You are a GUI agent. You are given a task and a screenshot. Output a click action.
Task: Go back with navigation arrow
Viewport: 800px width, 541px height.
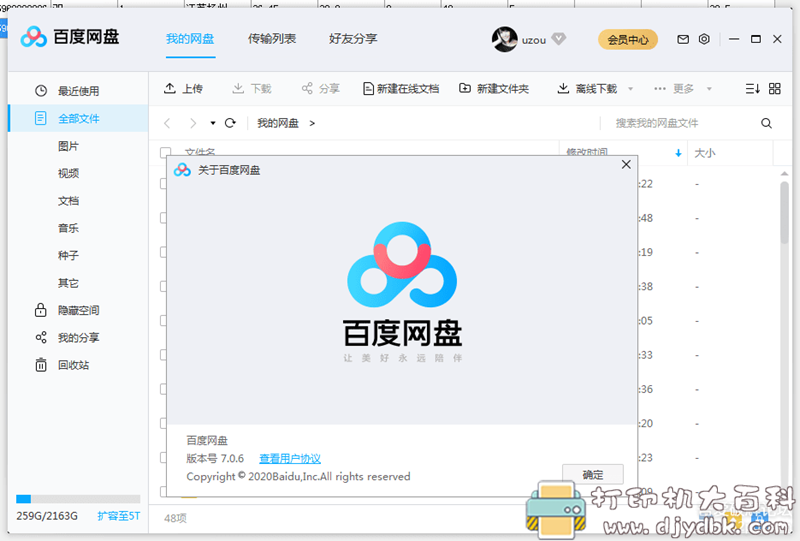tap(167, 123)
